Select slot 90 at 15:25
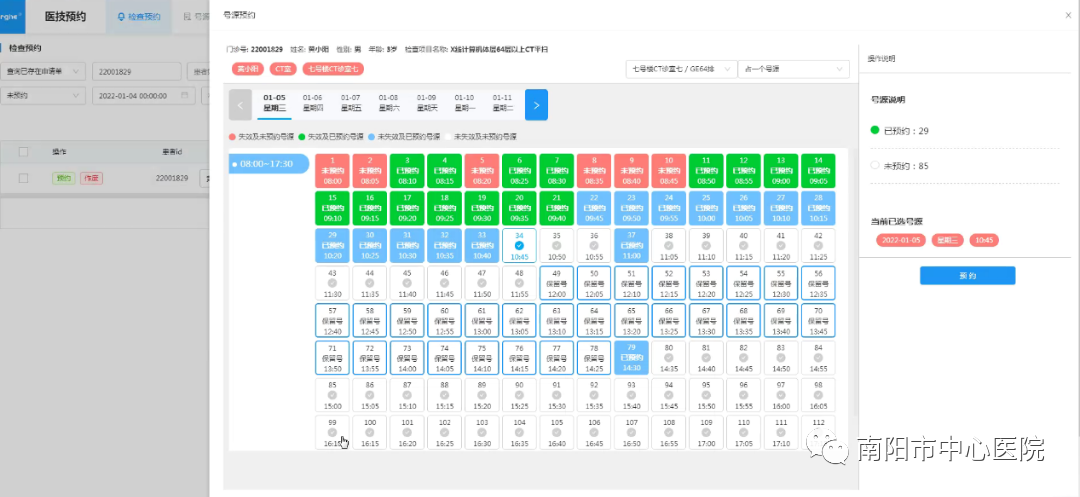This screenshot has height=497, width=1080. click(519, 395)
